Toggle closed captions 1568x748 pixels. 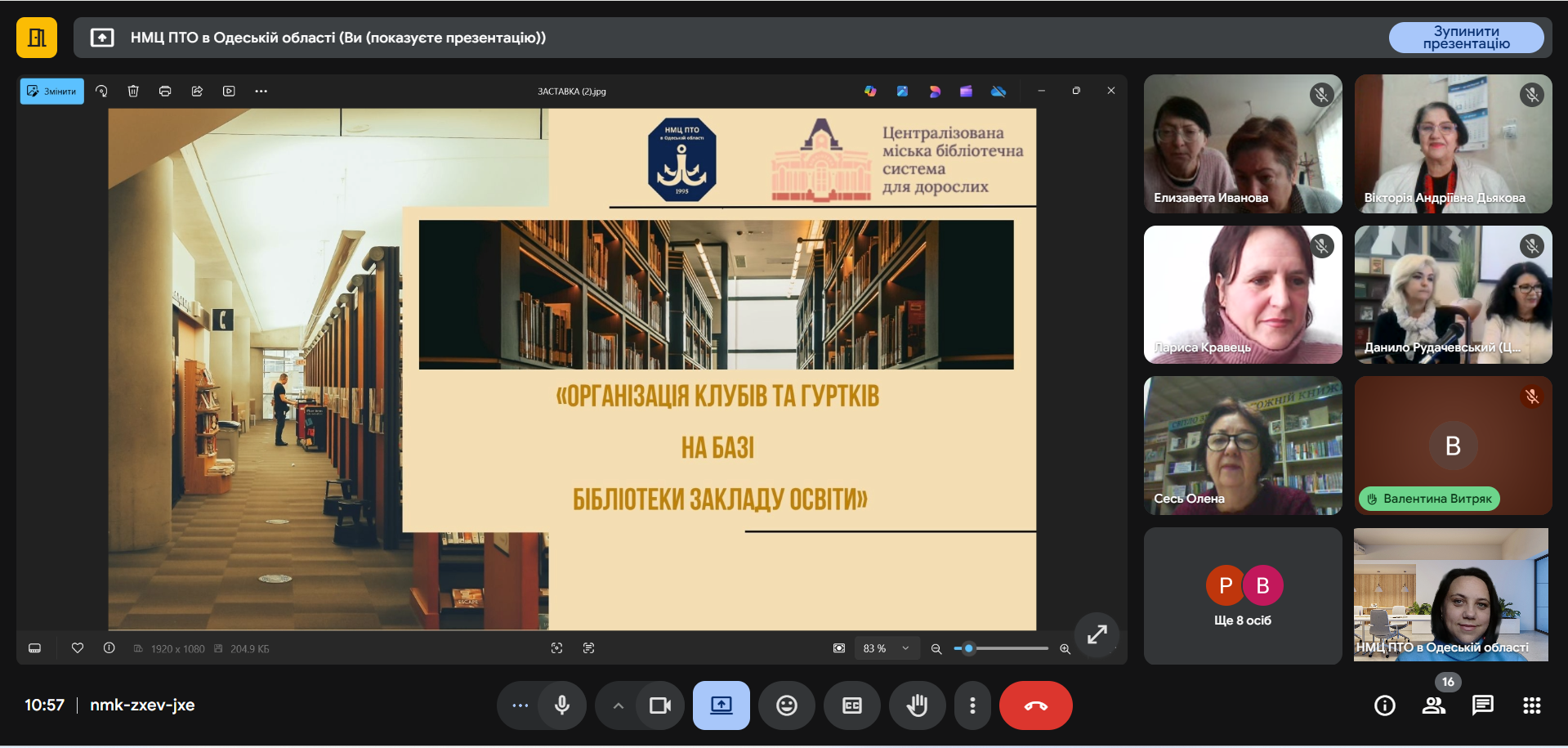tap(851, 705)
